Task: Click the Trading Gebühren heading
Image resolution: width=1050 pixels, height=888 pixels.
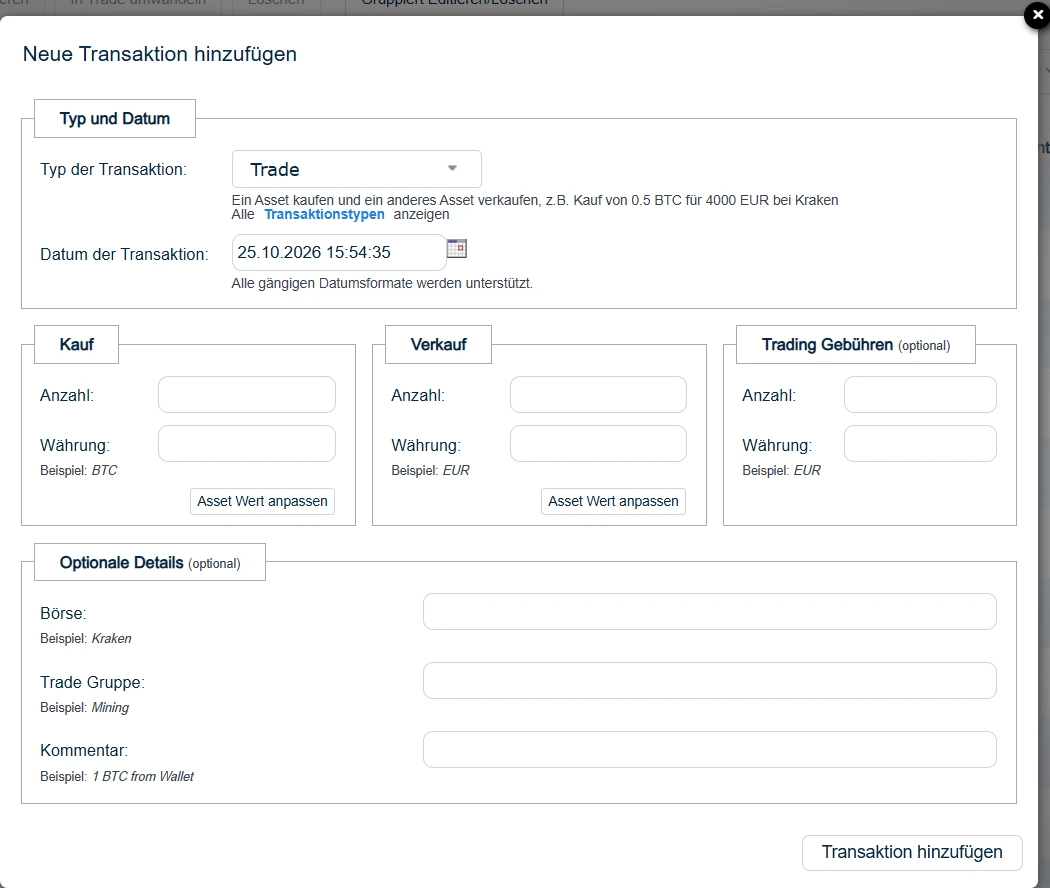Action: point(856,345)
